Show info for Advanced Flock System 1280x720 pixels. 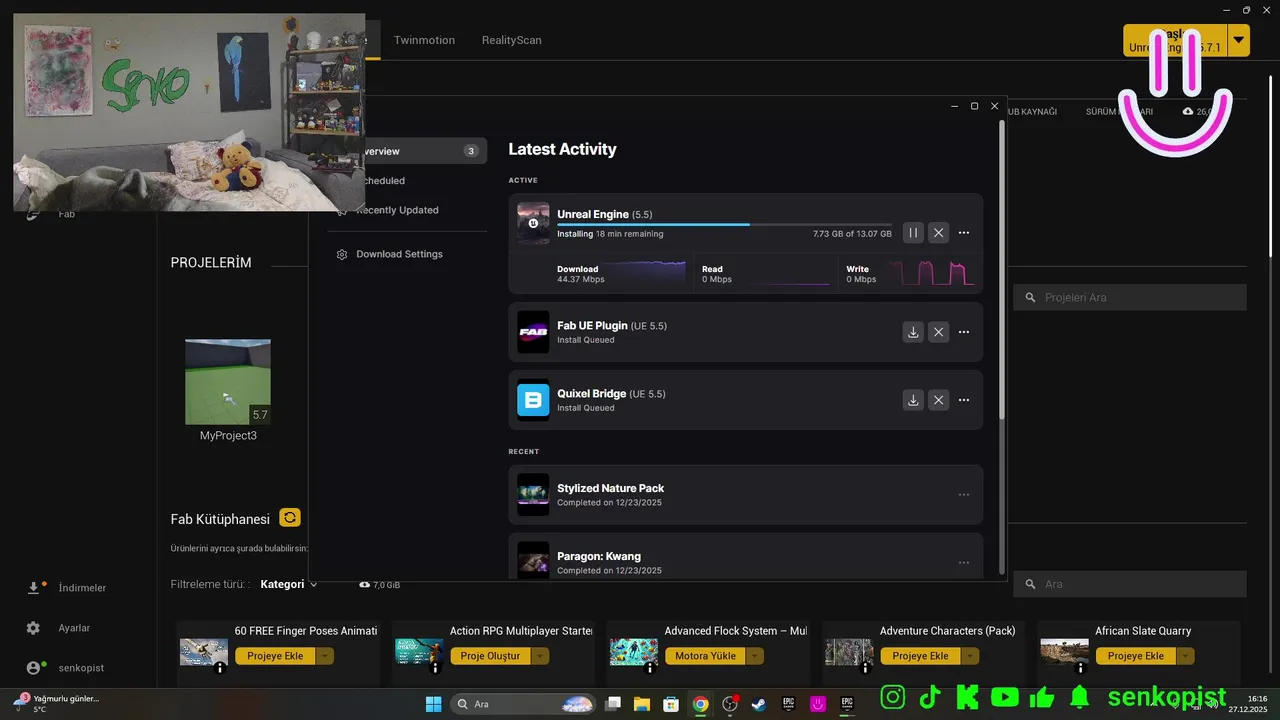(650, 669)
